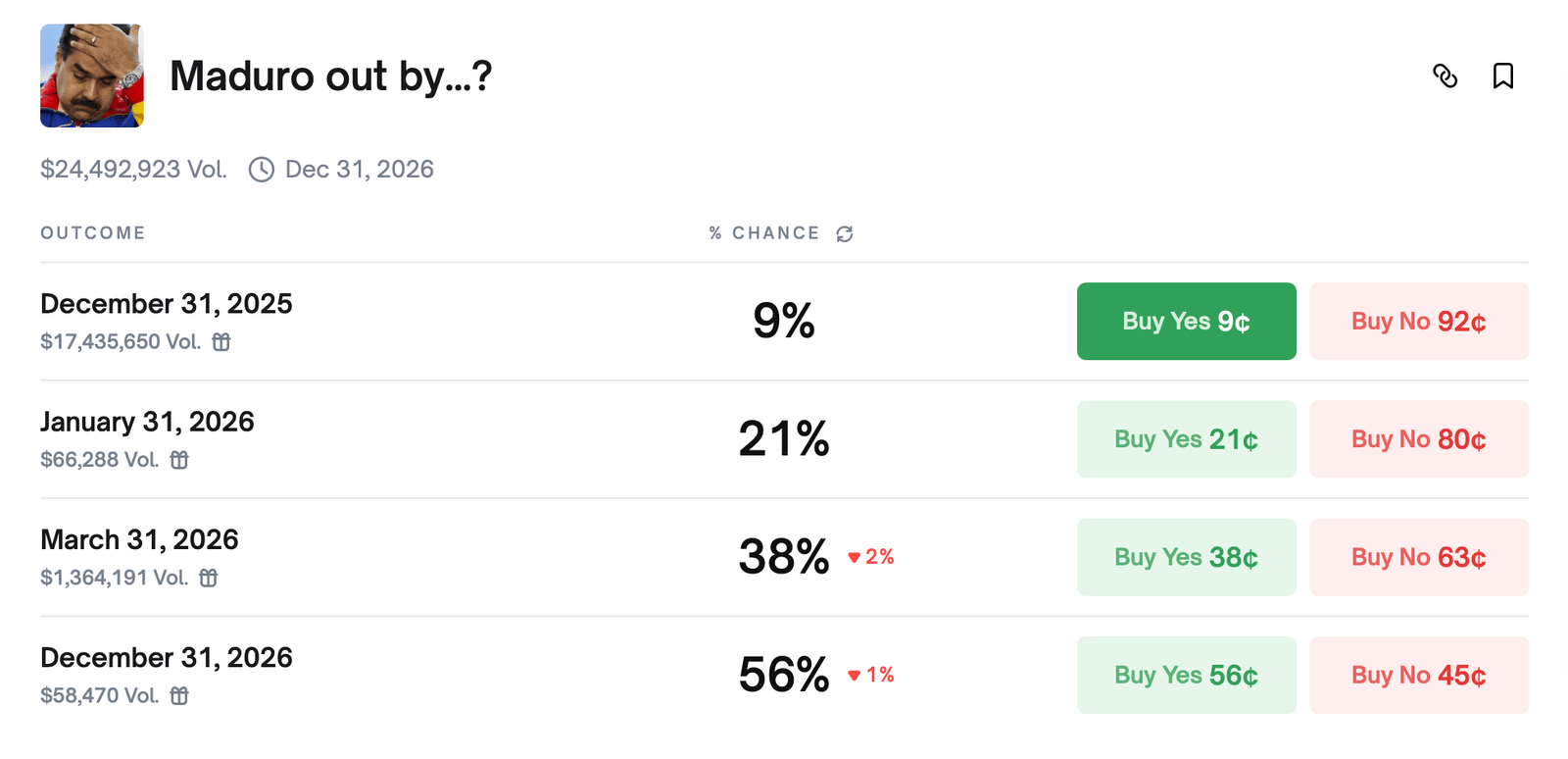Buy Yes at 9¢ for December 31, 2025

click(1186, 321)
